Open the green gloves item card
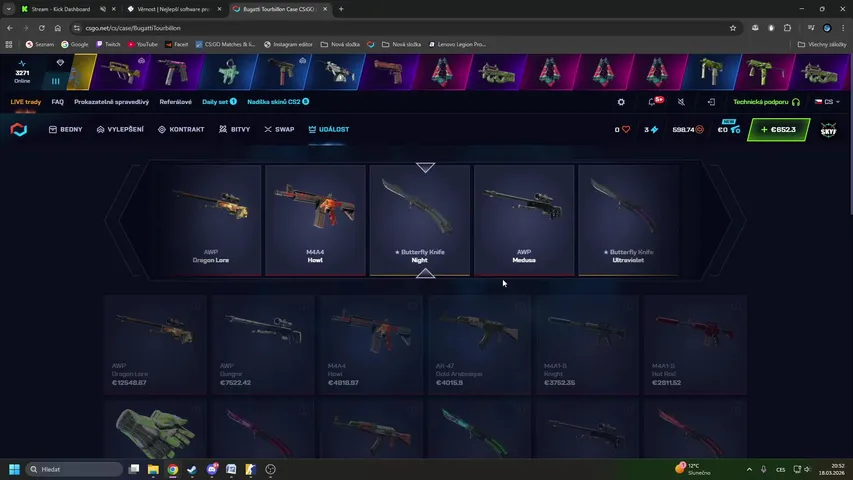This screenshot has height=480, width=853. coord(155,430)
